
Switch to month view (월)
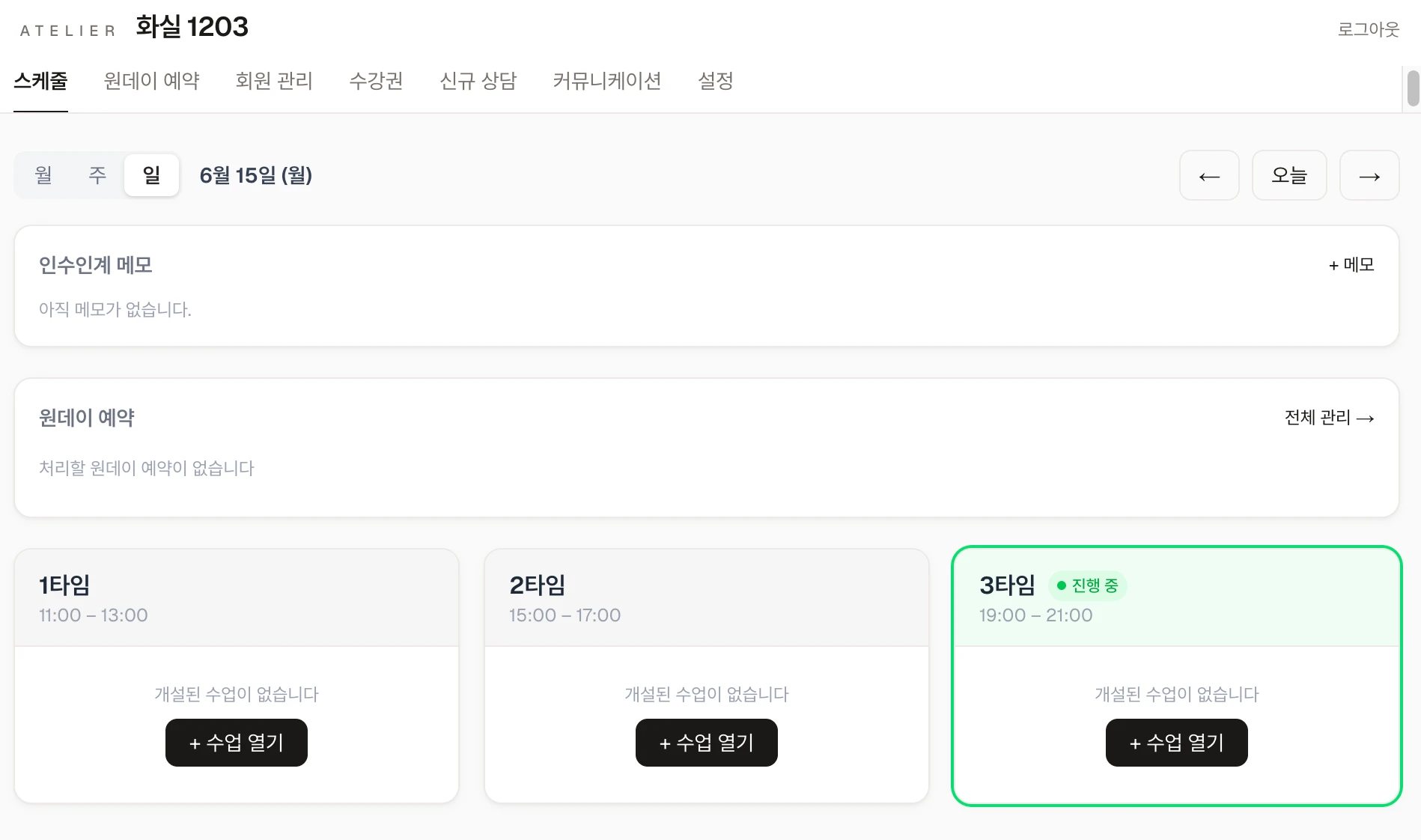(x=43, y=175)
